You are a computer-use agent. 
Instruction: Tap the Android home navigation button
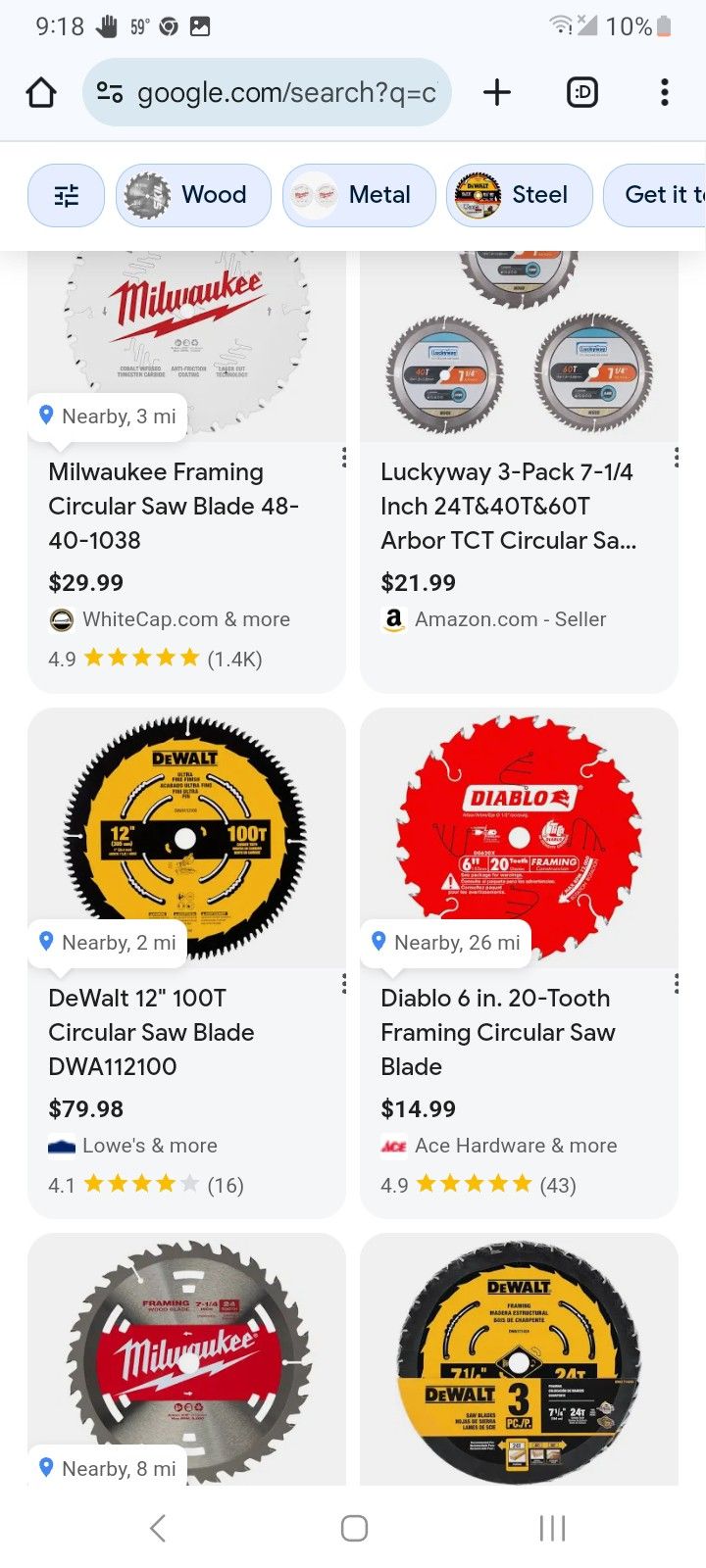click(354, 1527)
